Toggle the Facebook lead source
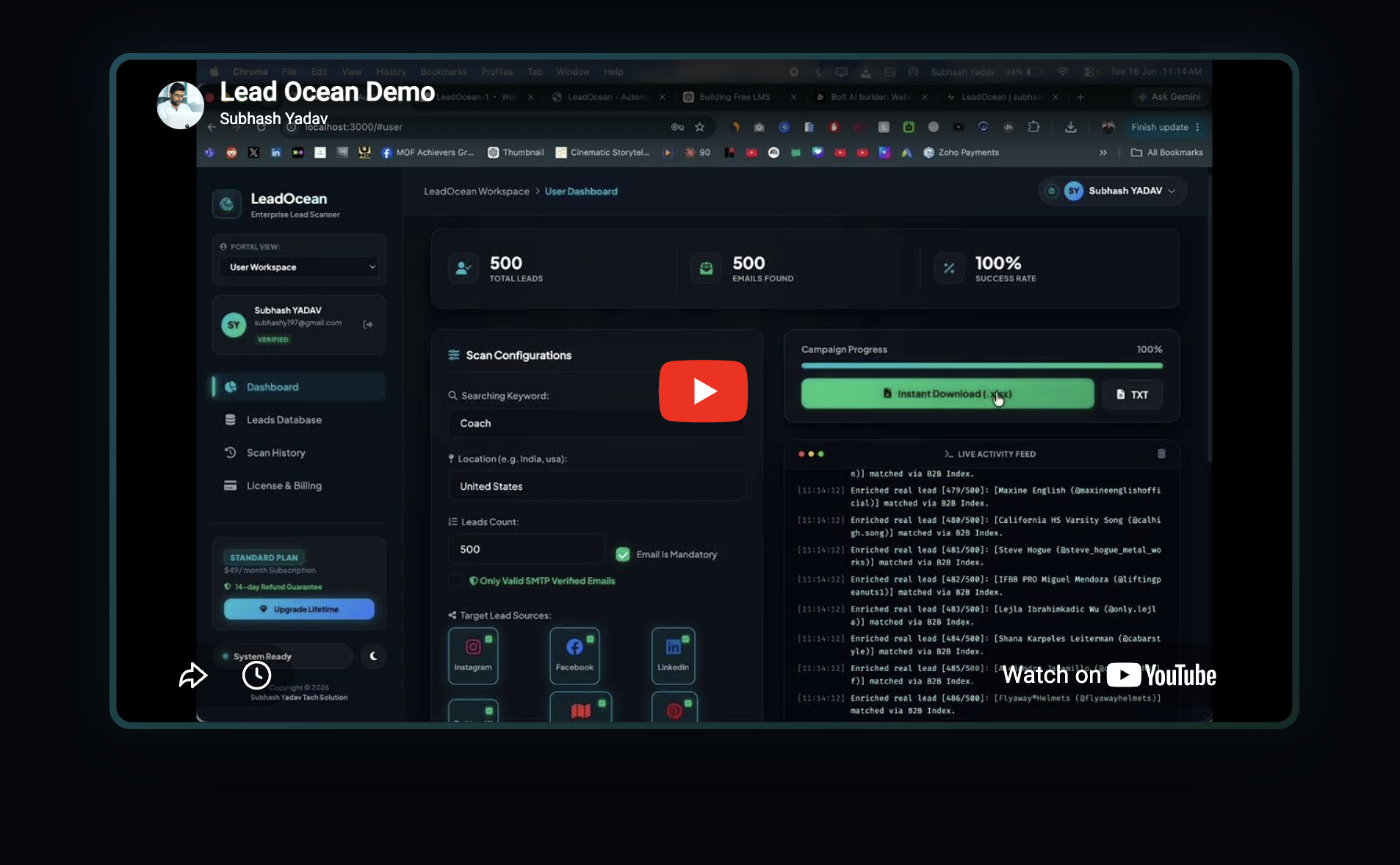 (574, 656)
